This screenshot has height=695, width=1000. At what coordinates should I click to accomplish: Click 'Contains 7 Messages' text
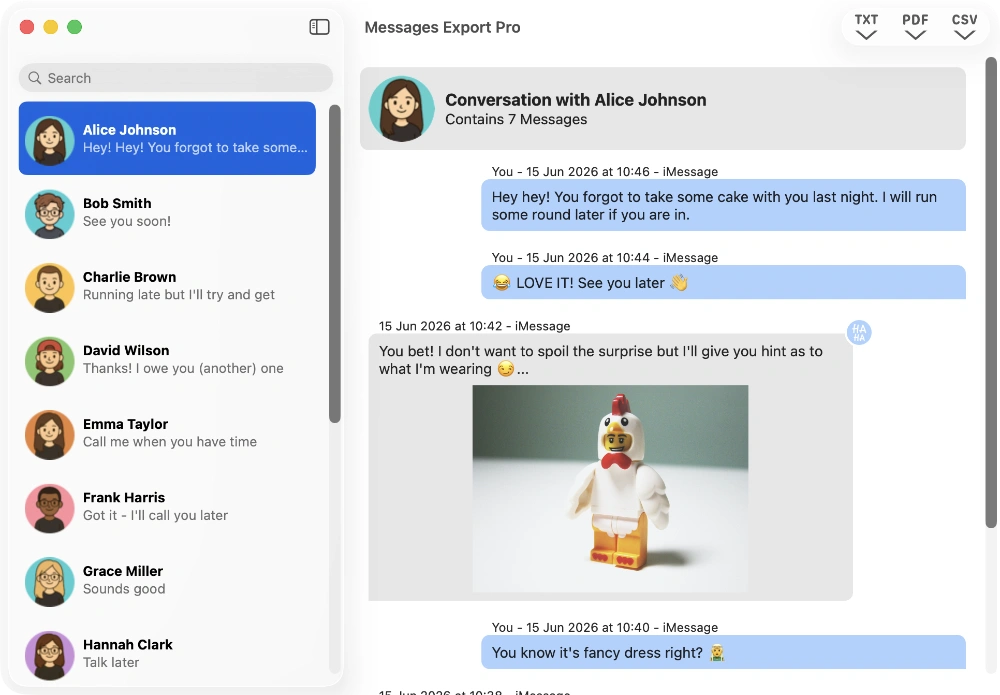pyautogui.click(x=516, y=120)
